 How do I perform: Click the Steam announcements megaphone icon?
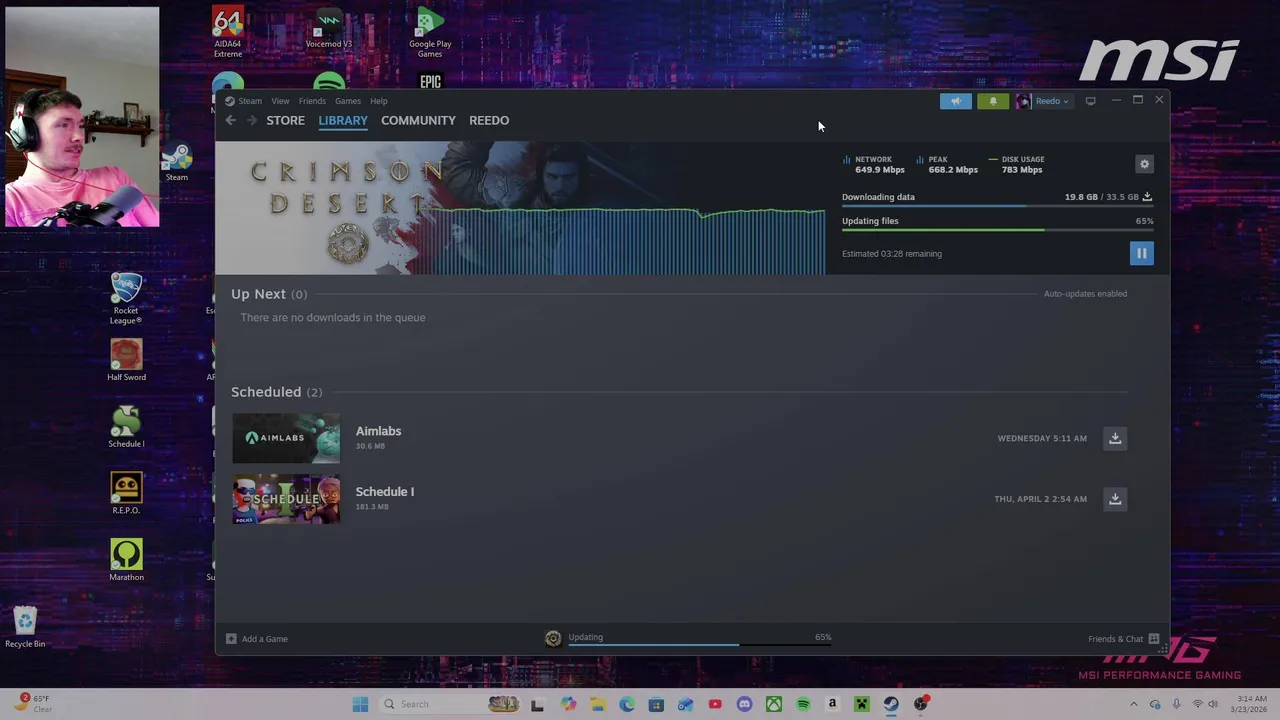coord(955,101)
